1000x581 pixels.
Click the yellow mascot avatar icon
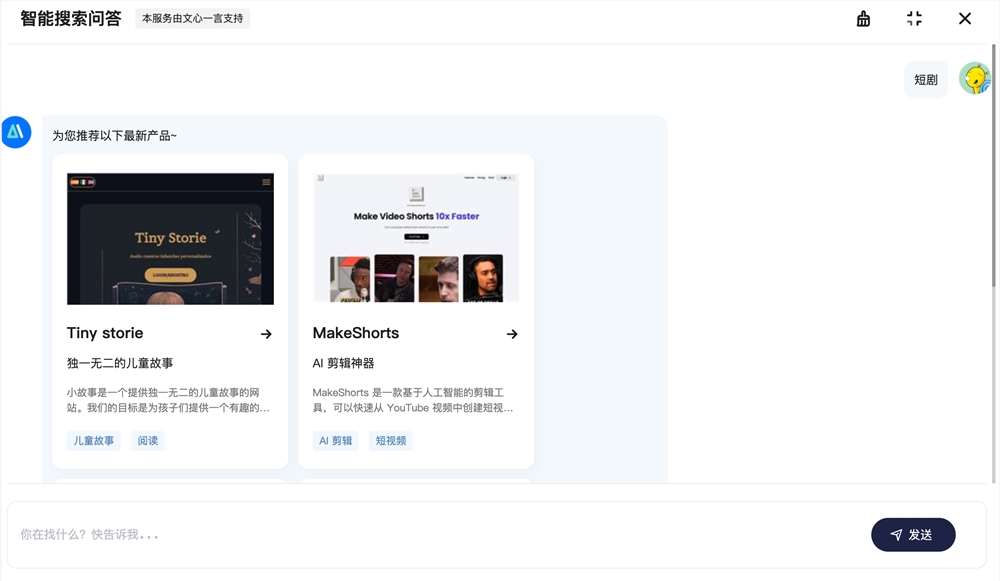click(974, 77)
